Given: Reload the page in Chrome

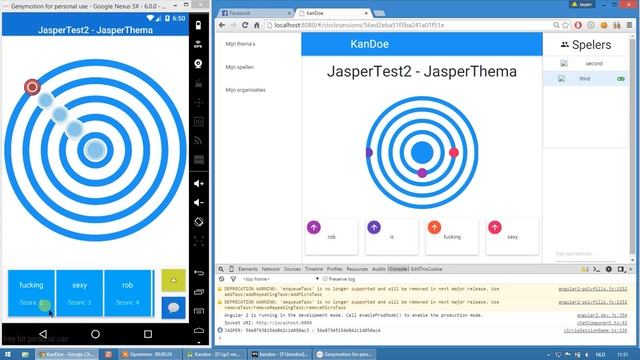Looking at the screenshot, I should pyautogui.click(x=245, y=25).
